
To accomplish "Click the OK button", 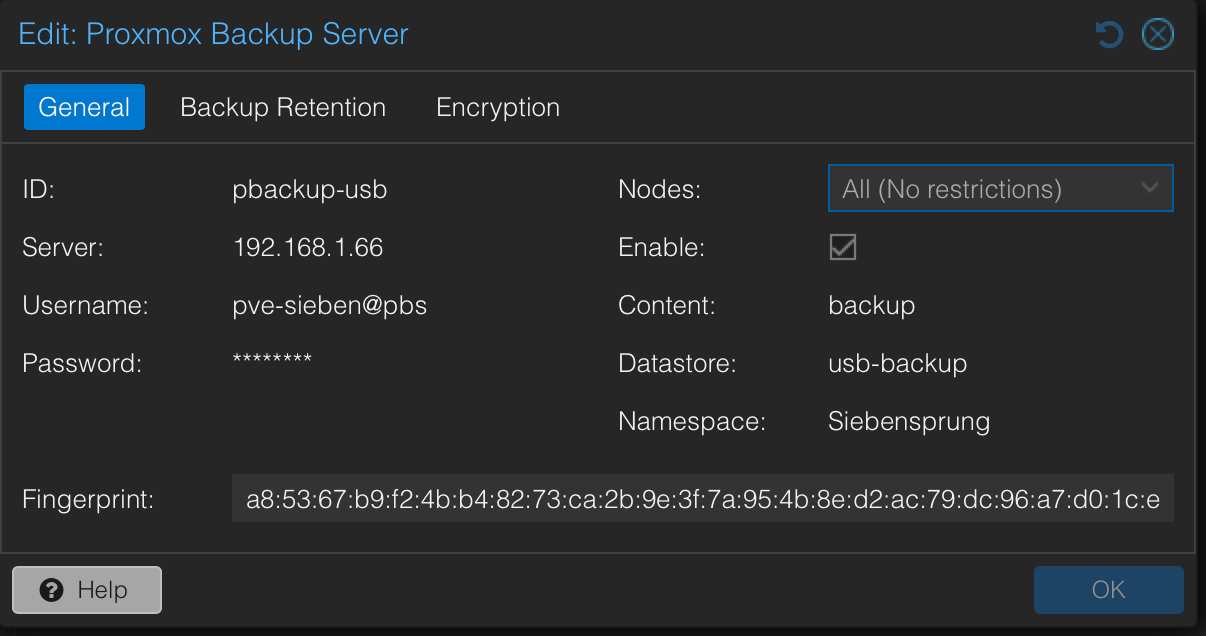I will (x=1109, y=590).
